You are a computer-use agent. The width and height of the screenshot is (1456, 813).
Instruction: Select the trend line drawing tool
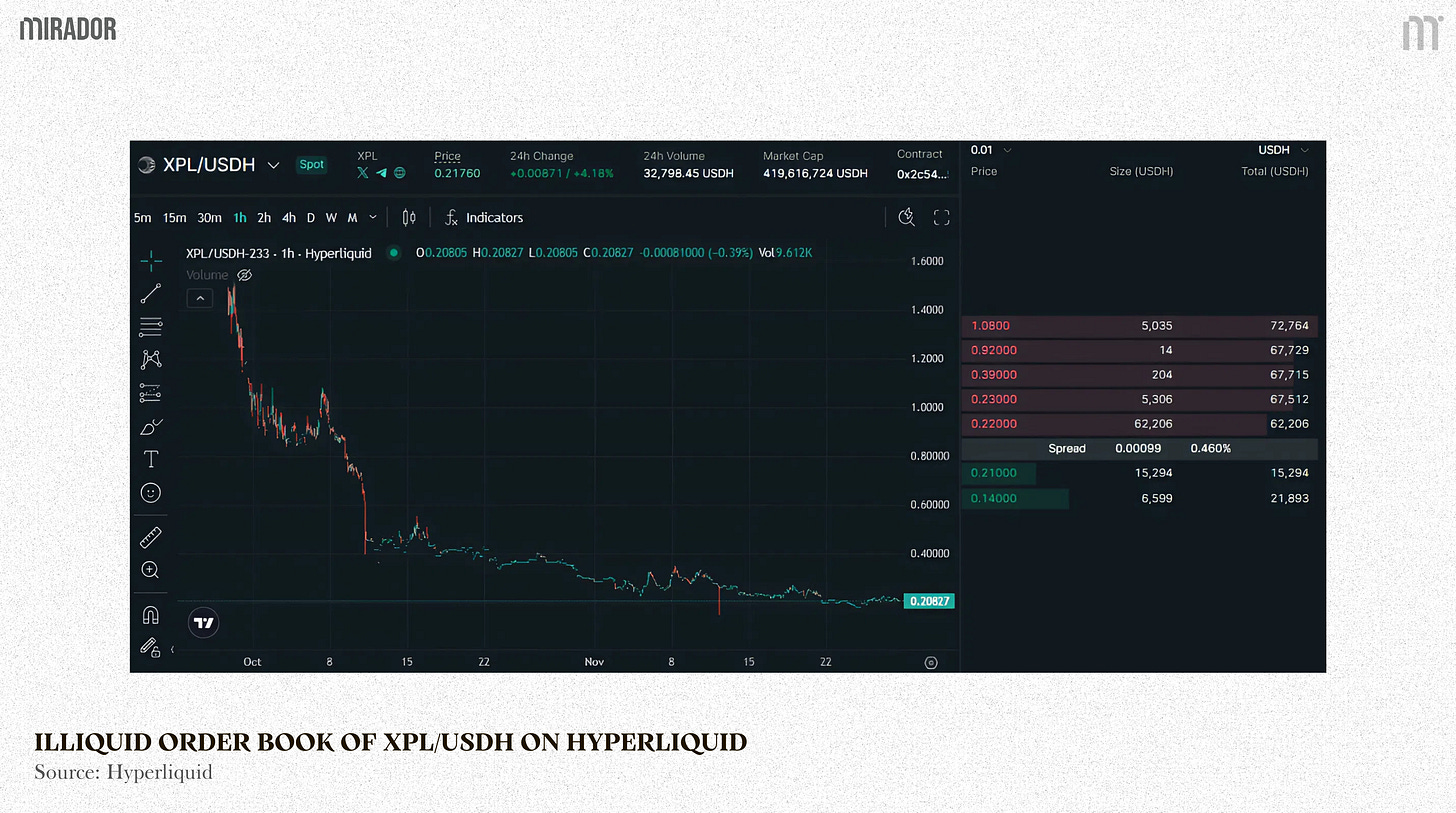tap(151, 293)
